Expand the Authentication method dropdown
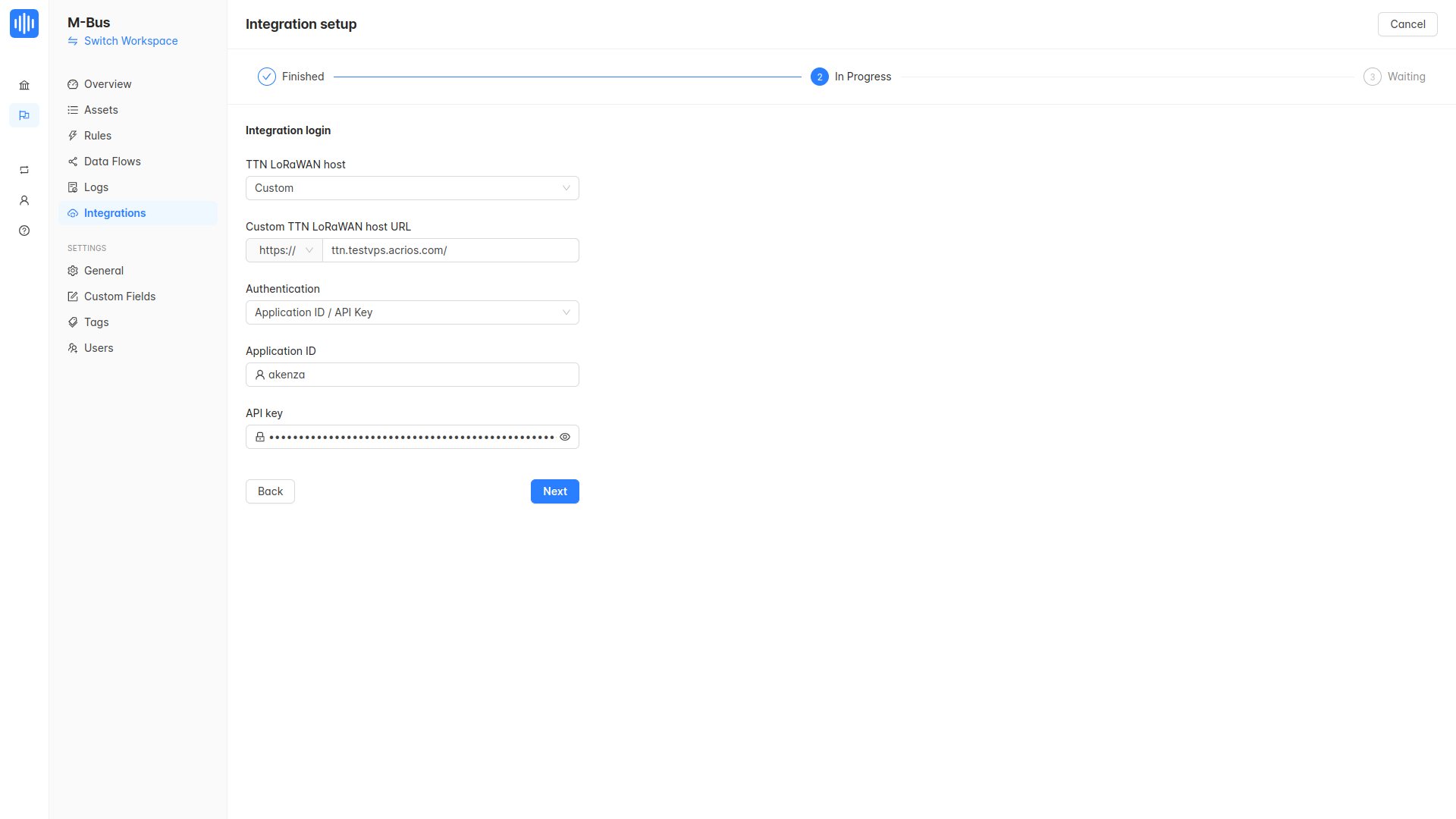1456x819 pixels. 412,312
